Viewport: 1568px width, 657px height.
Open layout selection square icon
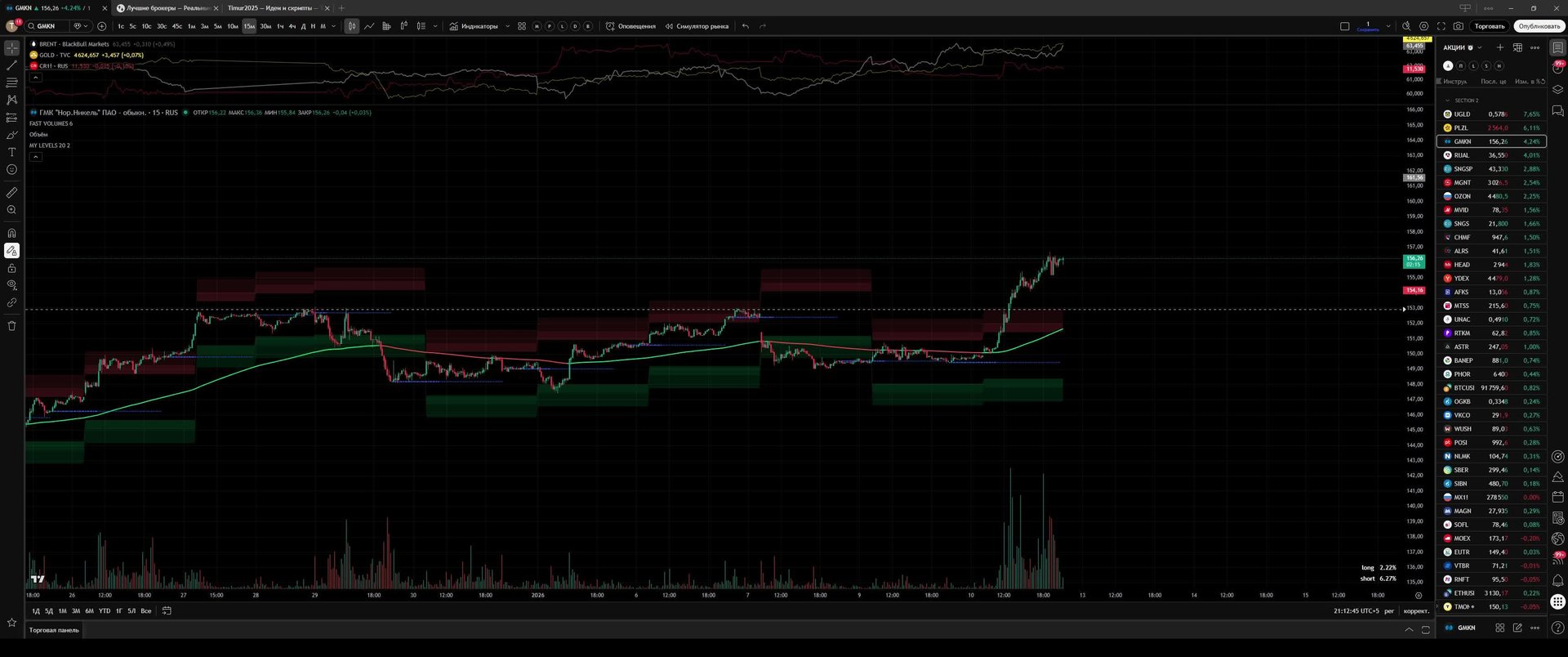(1344, 26)
